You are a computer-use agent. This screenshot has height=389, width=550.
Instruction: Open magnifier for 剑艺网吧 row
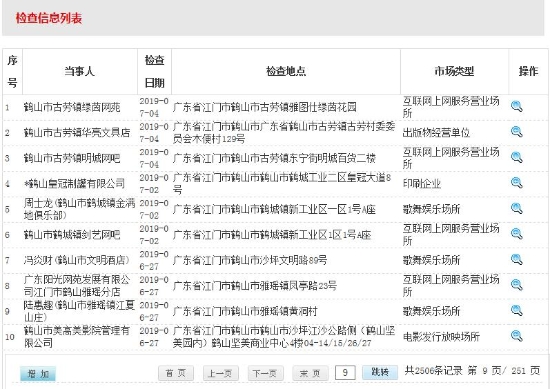pyautogui.click(x=516, y=234)
